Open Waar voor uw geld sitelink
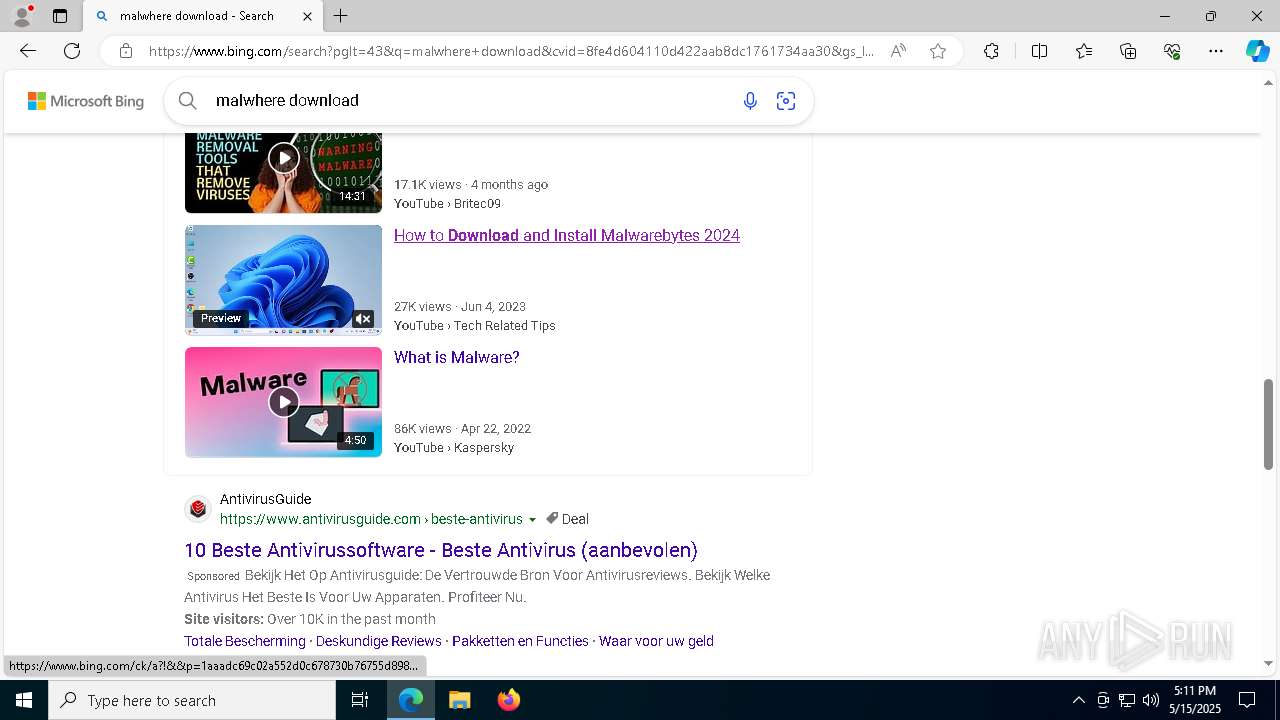This screenshot has height=720, width=1280. coord(656,641)
